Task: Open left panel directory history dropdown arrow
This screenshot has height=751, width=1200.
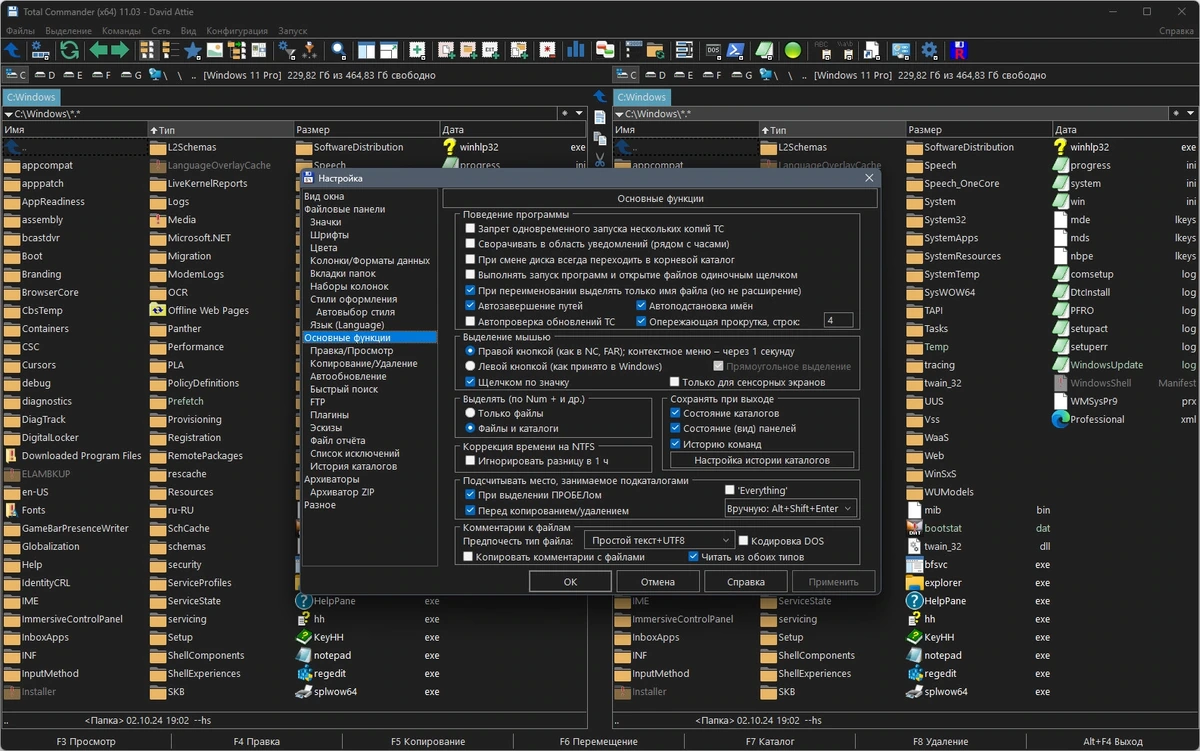Action: pyautogui.click(x=579, y=114)
